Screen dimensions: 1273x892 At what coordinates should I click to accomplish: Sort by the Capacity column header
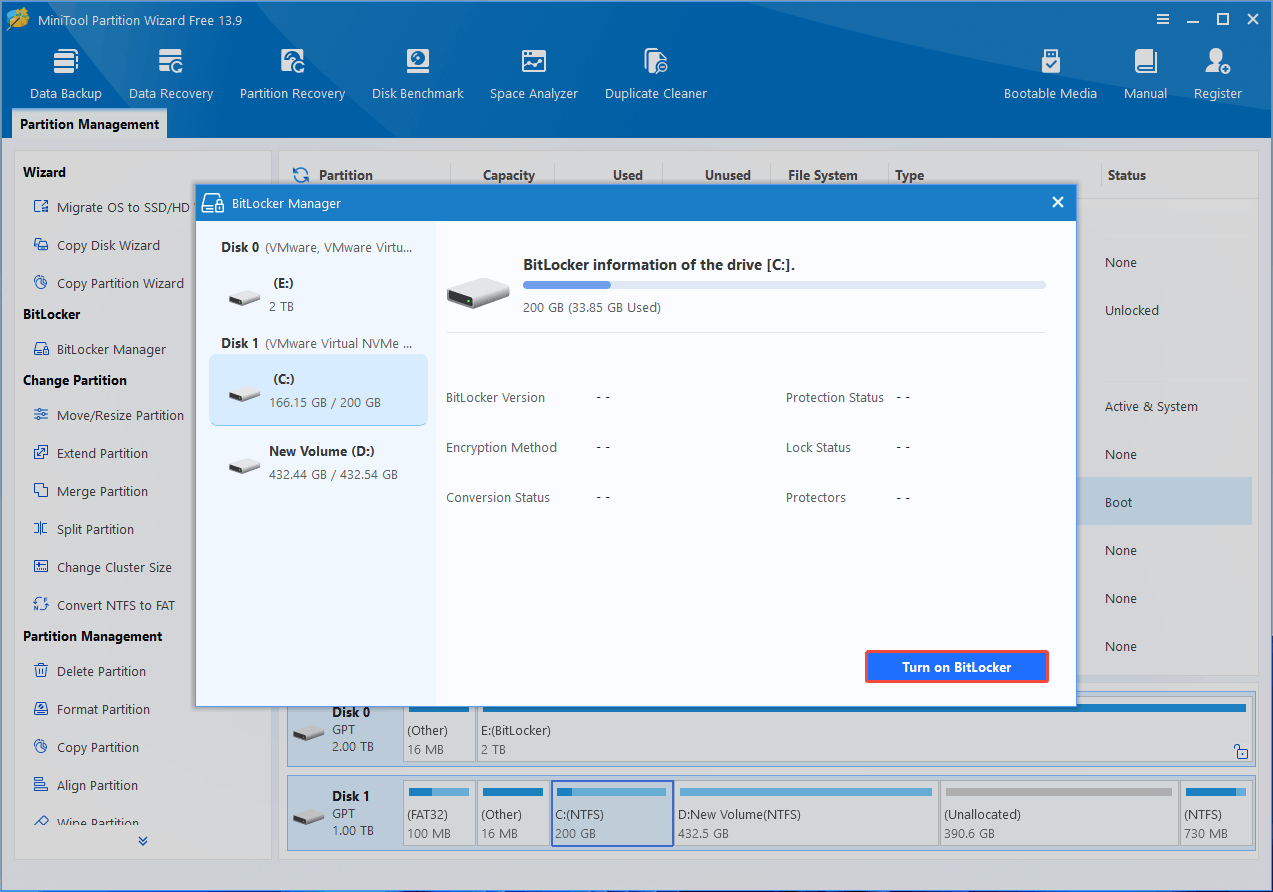pyautogui.click(x=509, y=175)
